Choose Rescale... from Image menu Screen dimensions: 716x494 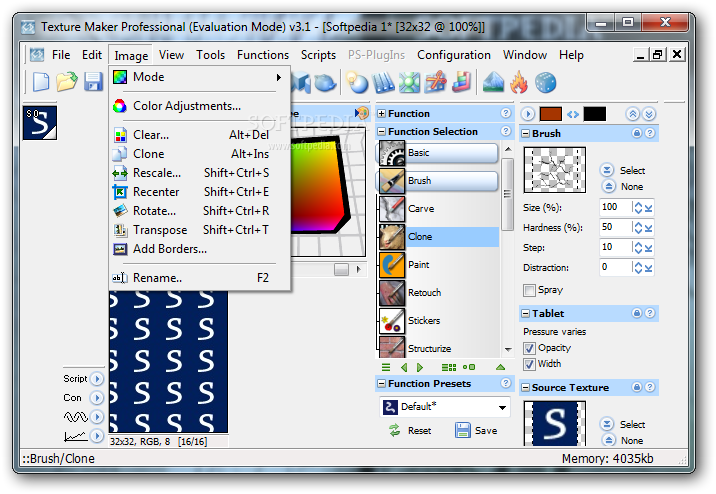[x=200, y=173]
